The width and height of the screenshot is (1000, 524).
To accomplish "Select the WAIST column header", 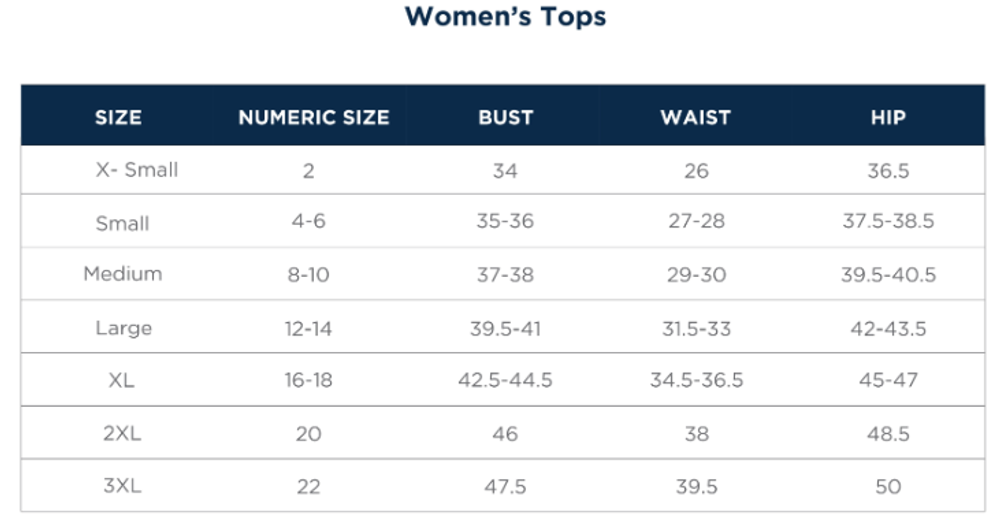I will tap(696, 117).
